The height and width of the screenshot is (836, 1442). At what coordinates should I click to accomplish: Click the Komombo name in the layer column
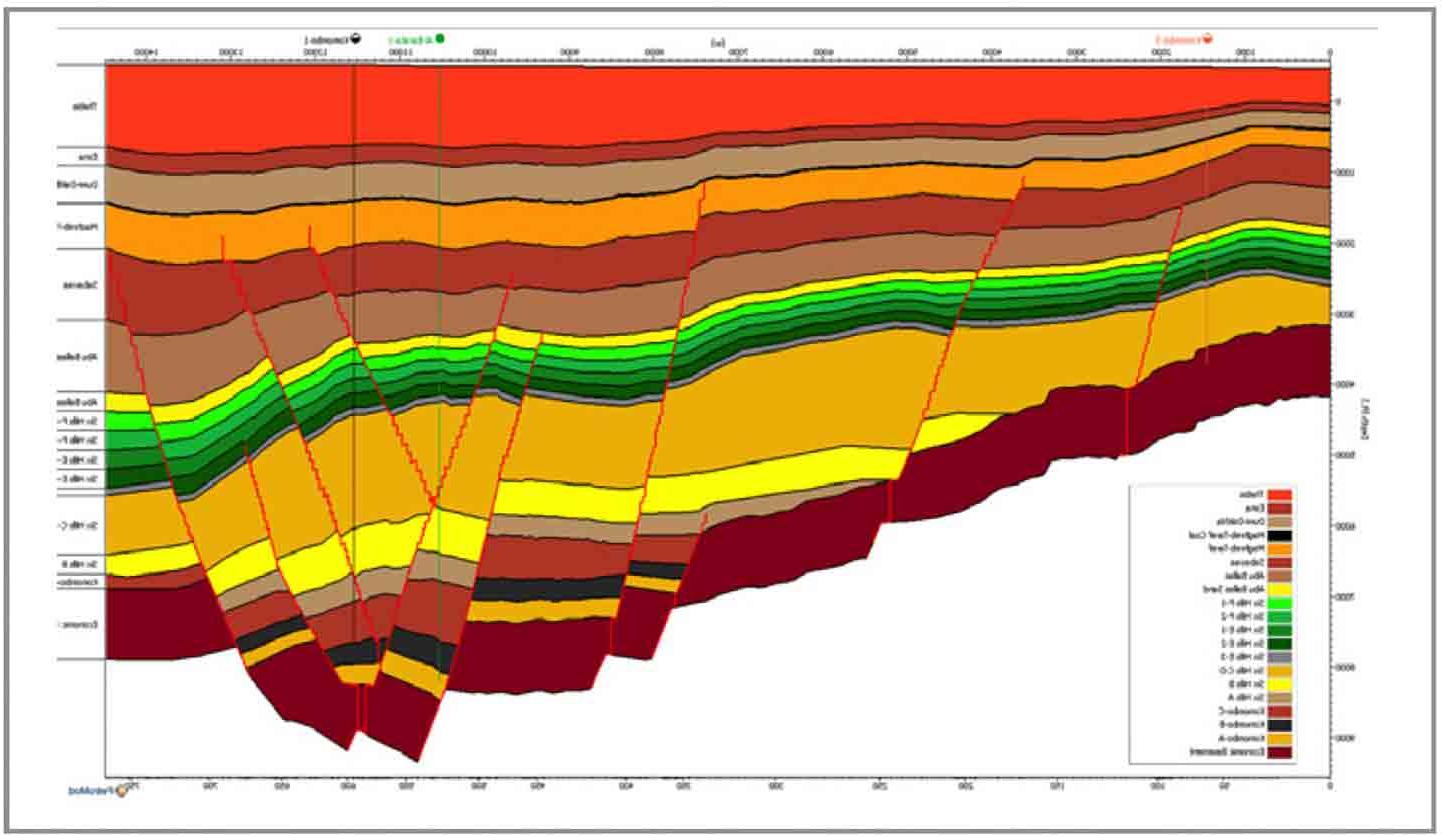coord(77,581)
